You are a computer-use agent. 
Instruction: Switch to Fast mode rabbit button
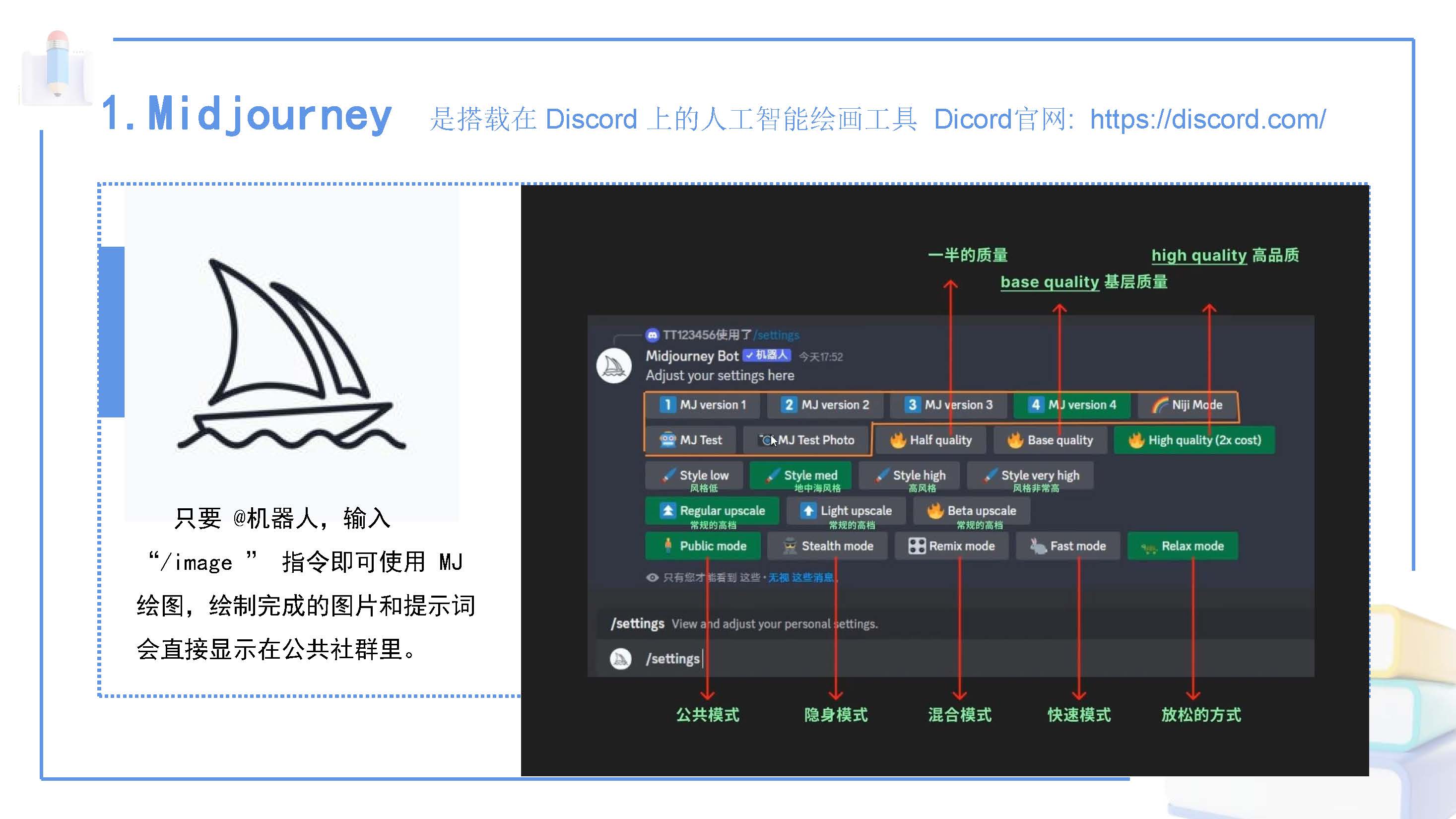point(1068,546)
